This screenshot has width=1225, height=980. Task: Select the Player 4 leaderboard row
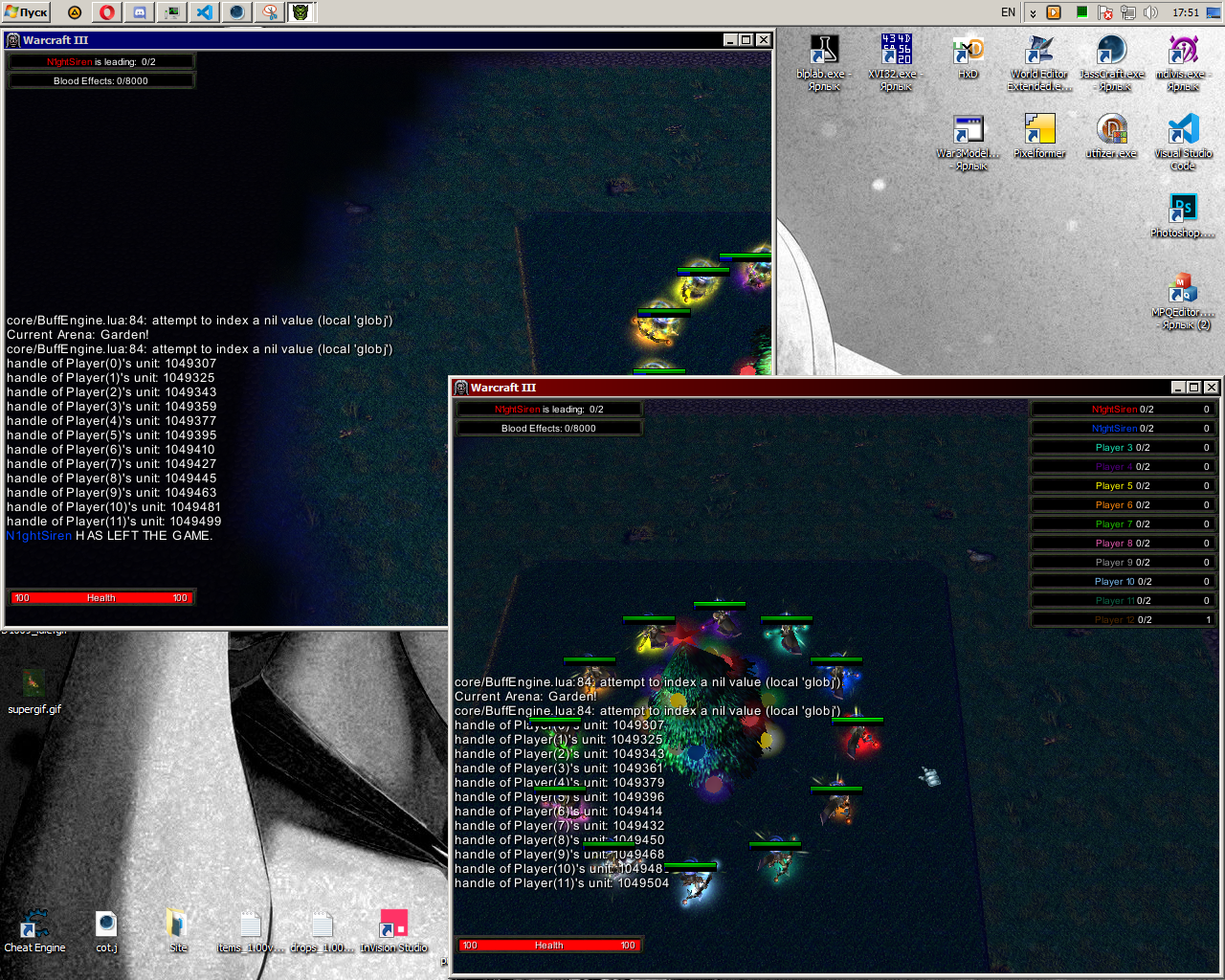pos(1124,467)
